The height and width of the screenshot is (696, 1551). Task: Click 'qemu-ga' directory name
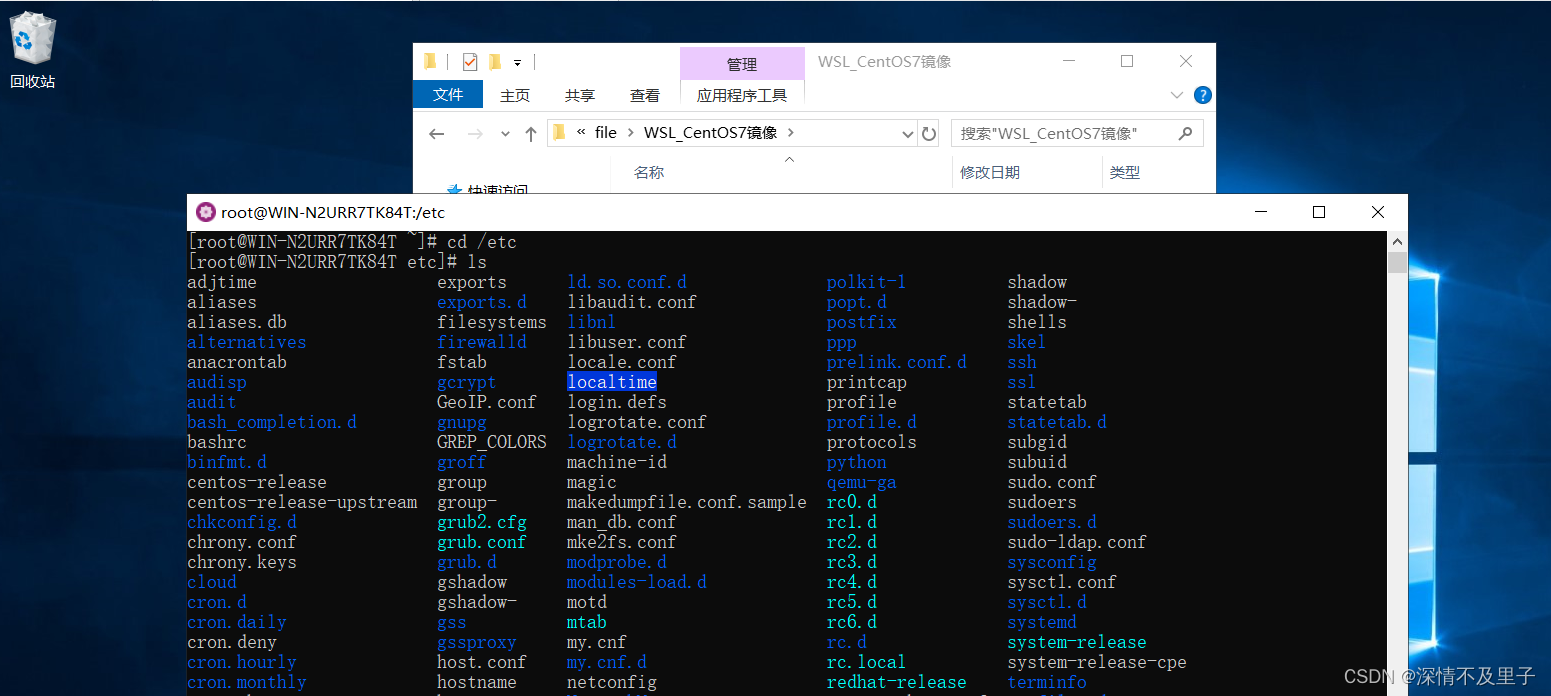(862, 482)
